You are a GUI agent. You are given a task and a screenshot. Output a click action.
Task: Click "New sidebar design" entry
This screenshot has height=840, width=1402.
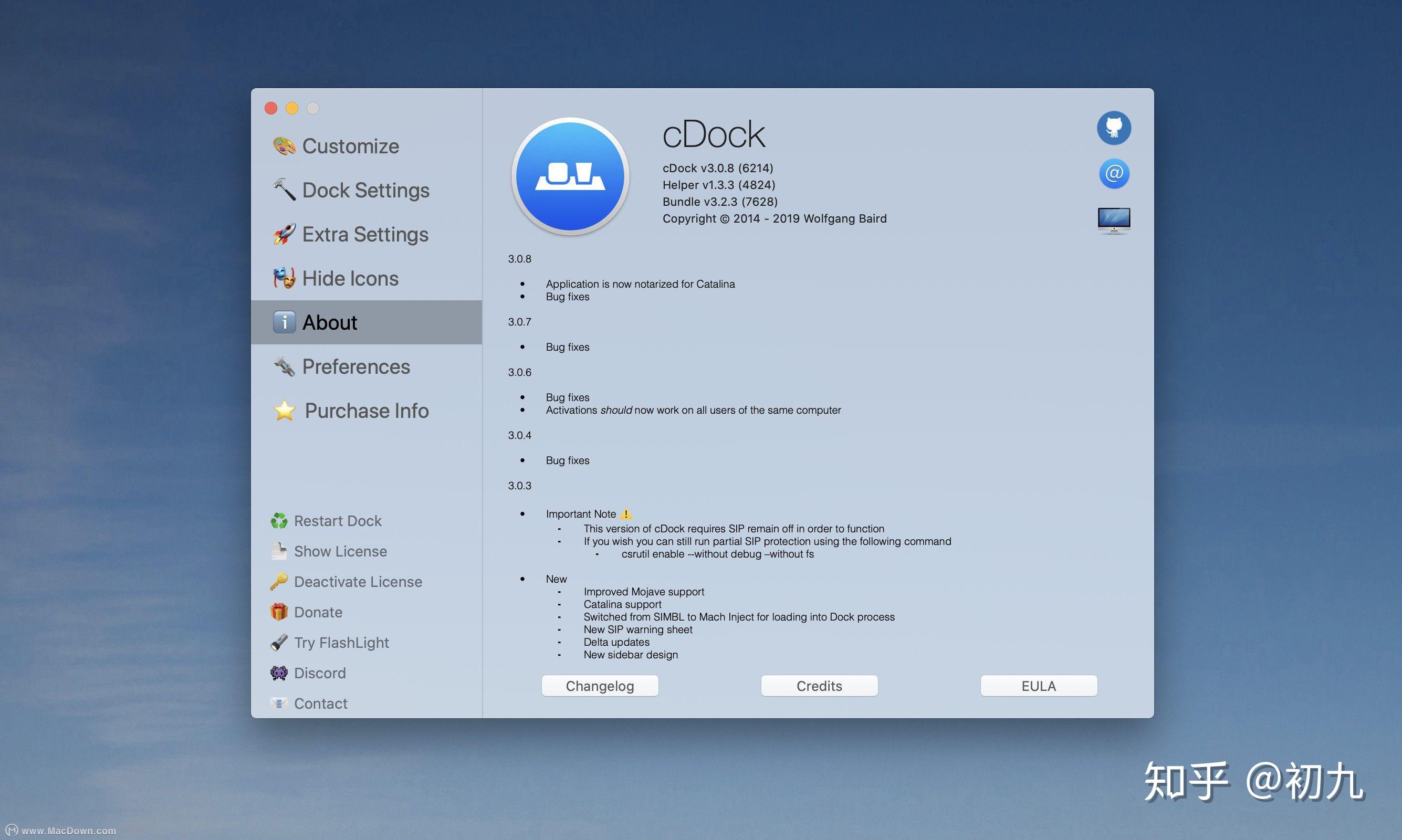click(631, 655)
